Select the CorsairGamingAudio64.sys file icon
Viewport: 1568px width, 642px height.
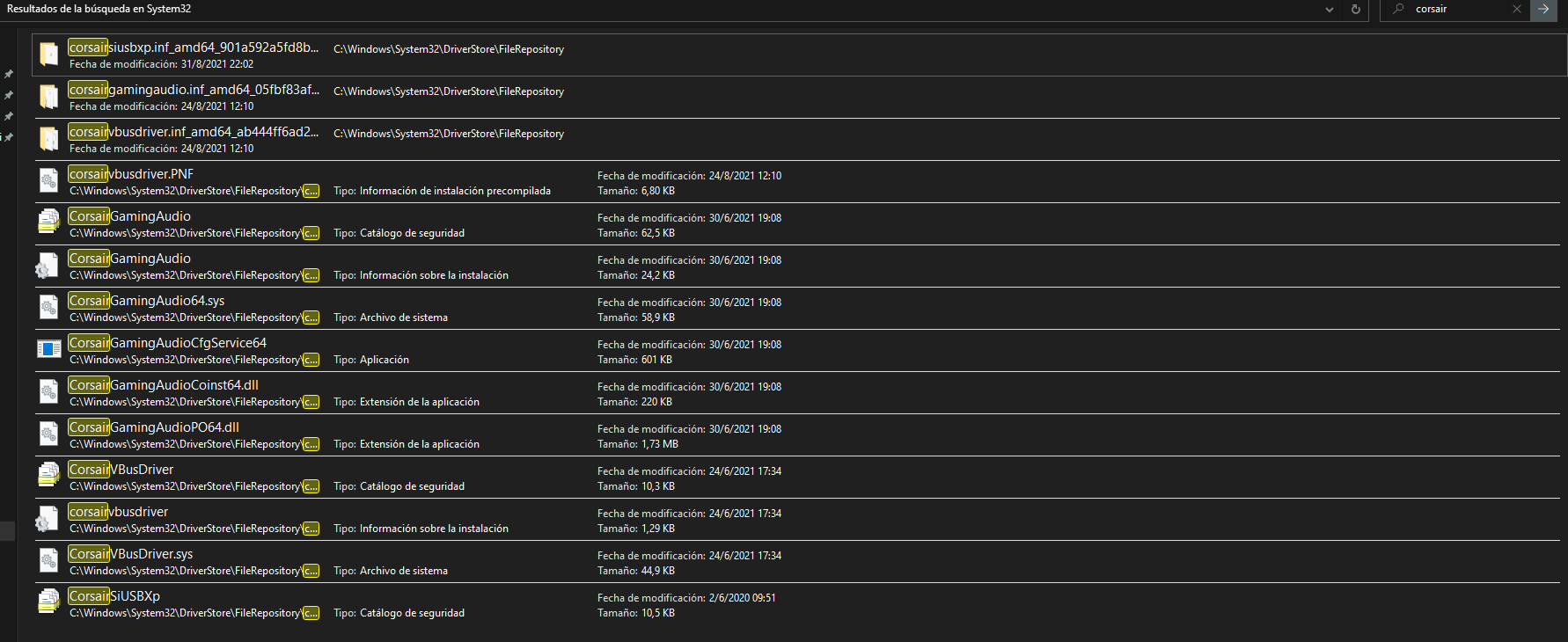point(49,308)
